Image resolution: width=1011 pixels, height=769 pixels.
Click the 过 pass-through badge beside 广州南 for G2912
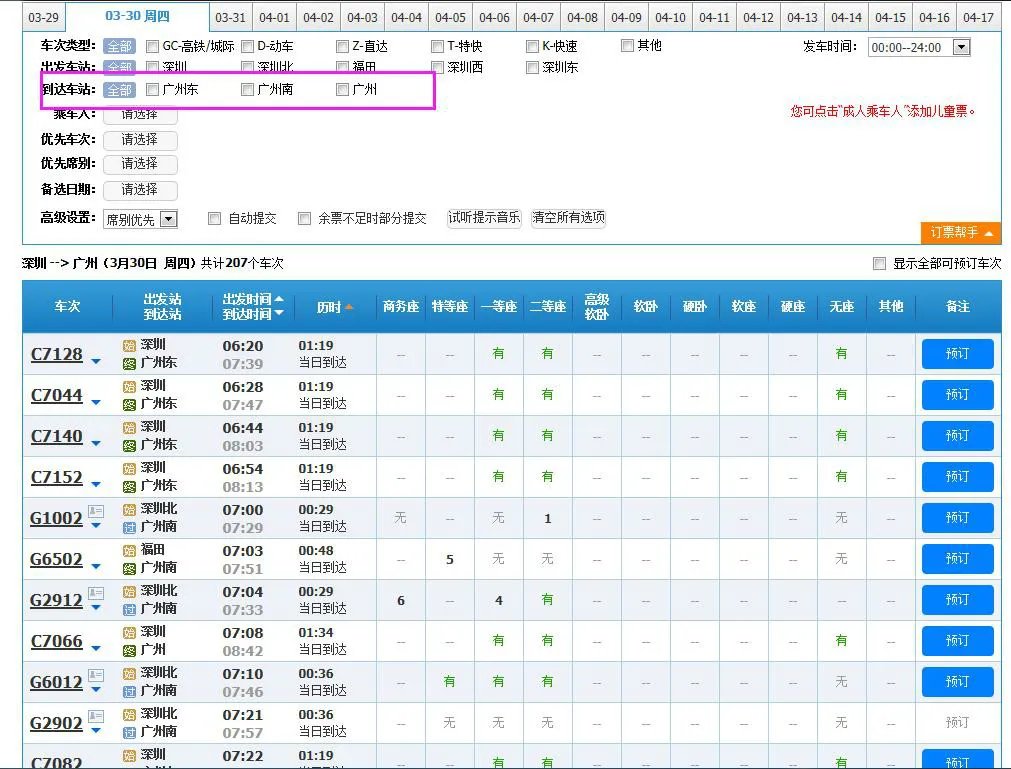click(130, 608)
